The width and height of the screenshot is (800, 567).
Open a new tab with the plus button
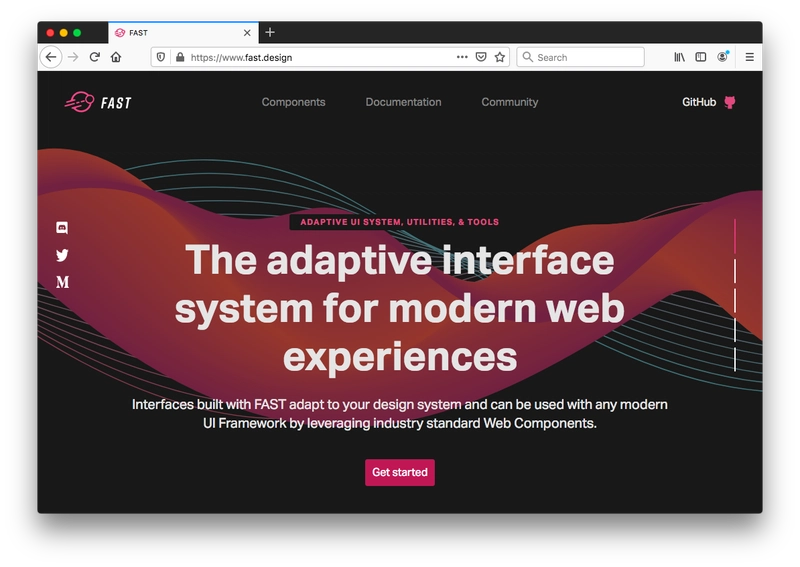[x=270, y=33]
